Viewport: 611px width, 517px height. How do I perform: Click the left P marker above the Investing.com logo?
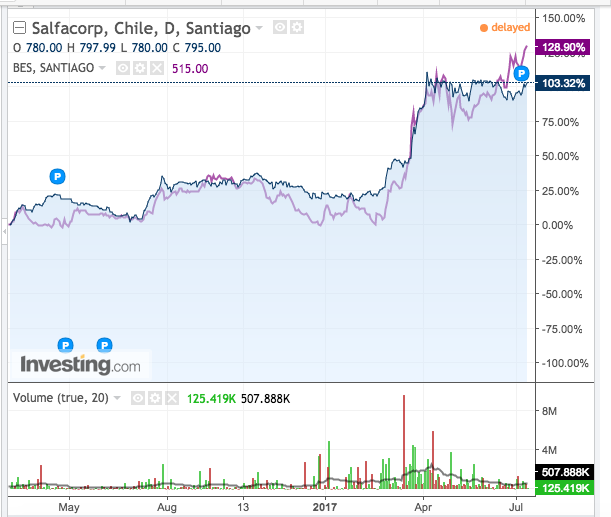coord(65,345)
